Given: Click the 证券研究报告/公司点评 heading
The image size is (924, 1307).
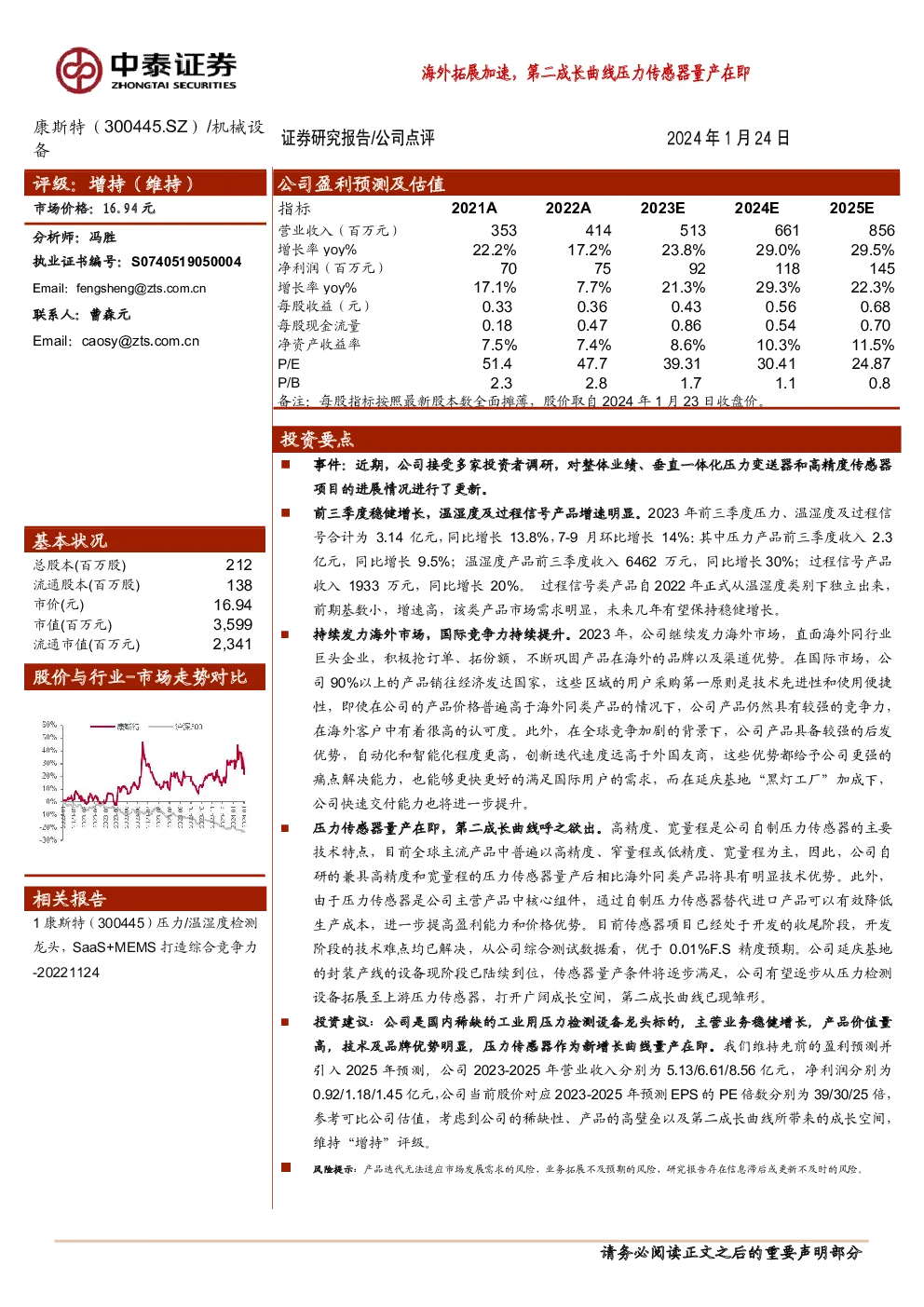Looking at the screenshot, I should (x=358, y=138).
